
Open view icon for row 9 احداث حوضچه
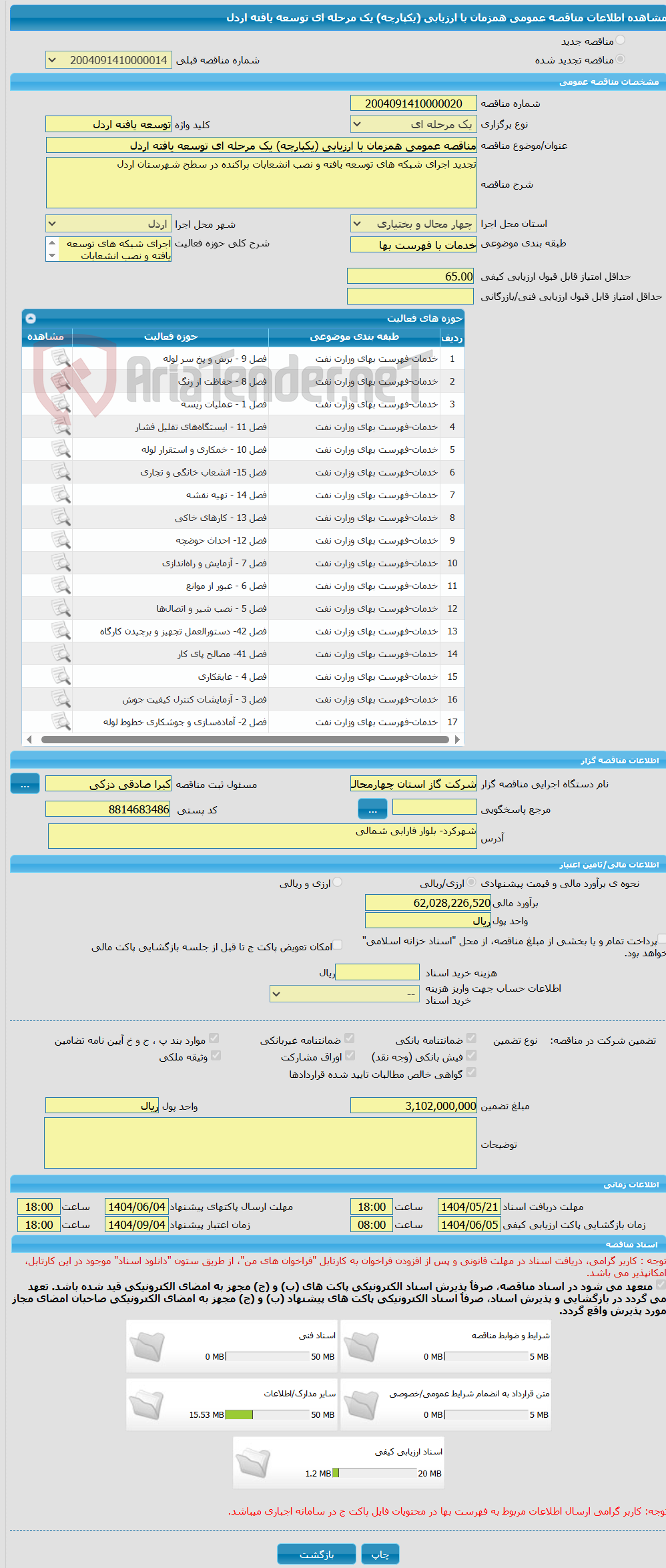61,540
